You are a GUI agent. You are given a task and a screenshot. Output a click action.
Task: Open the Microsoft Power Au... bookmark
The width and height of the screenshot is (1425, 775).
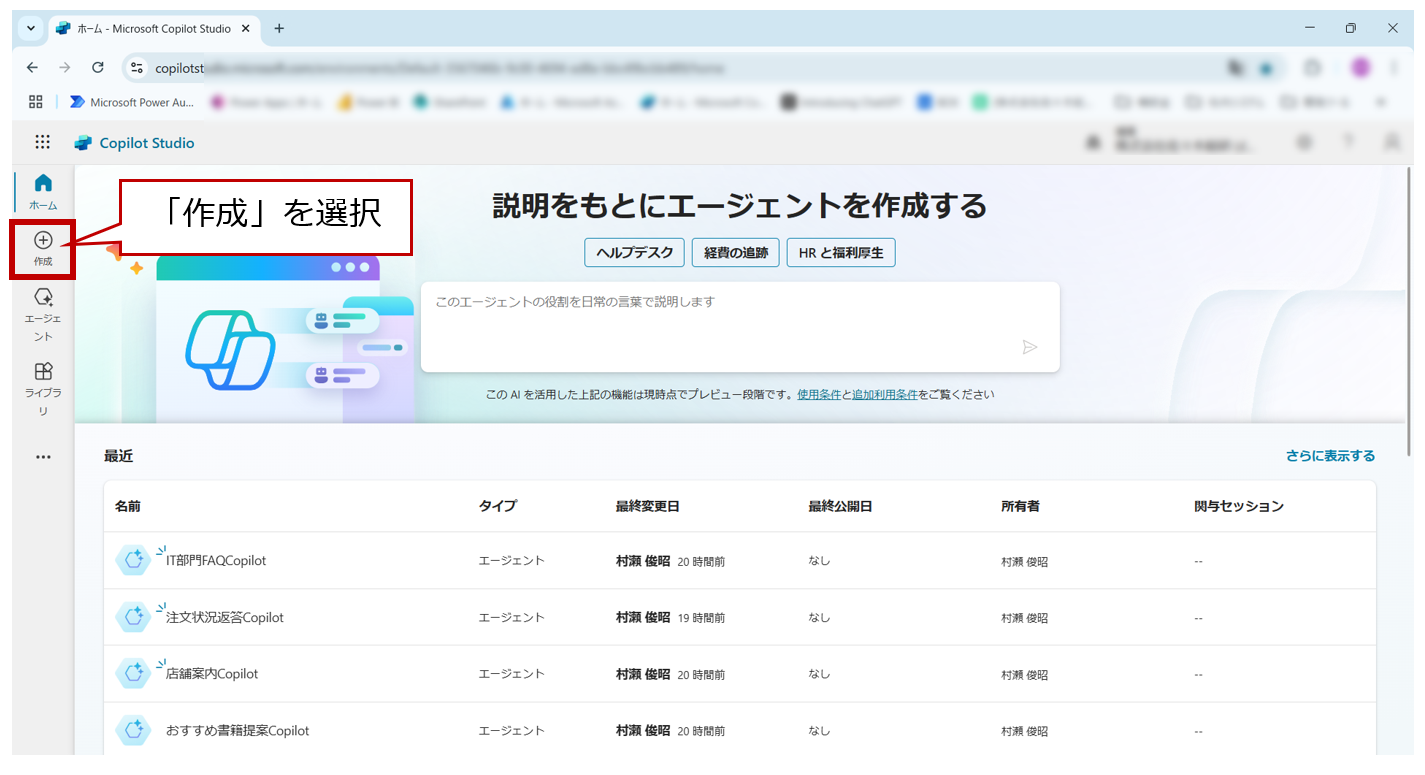[132, 102]
